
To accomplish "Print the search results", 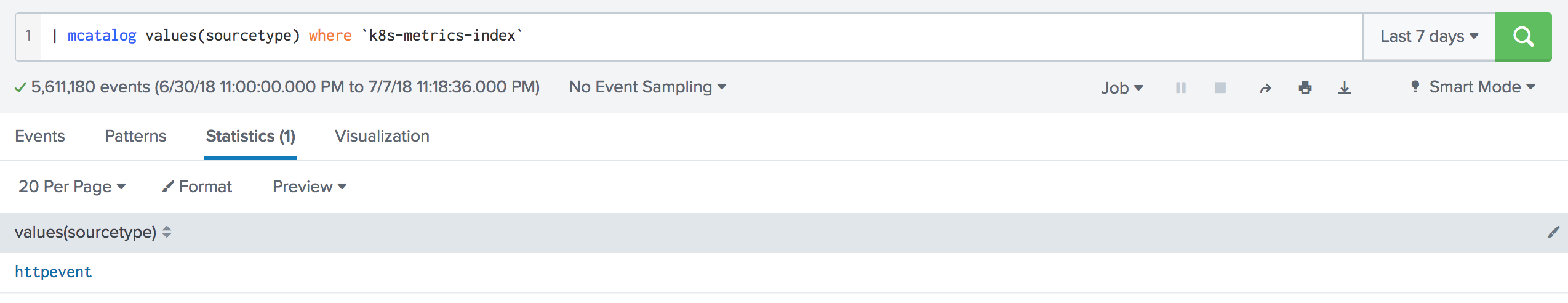I will pos(1305,88).
